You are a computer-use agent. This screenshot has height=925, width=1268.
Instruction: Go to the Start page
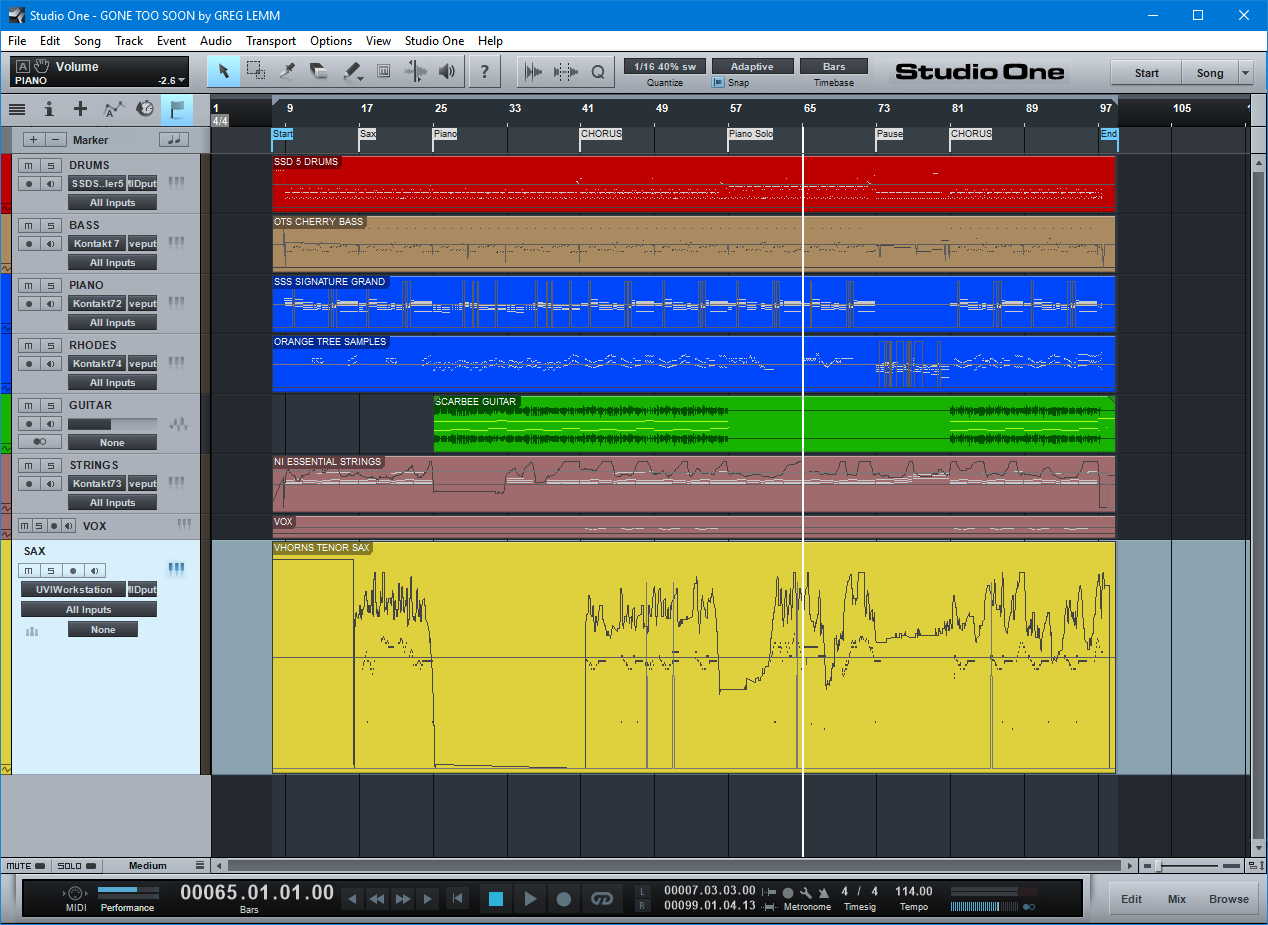[x=1146, y=73]
